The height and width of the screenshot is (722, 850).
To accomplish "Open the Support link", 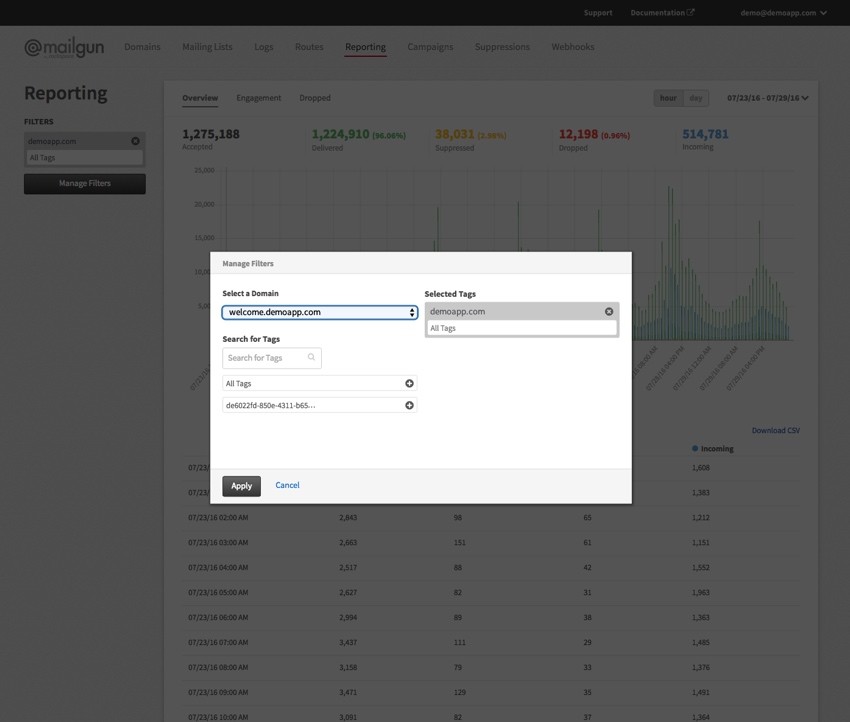I will tap(598, 12).
